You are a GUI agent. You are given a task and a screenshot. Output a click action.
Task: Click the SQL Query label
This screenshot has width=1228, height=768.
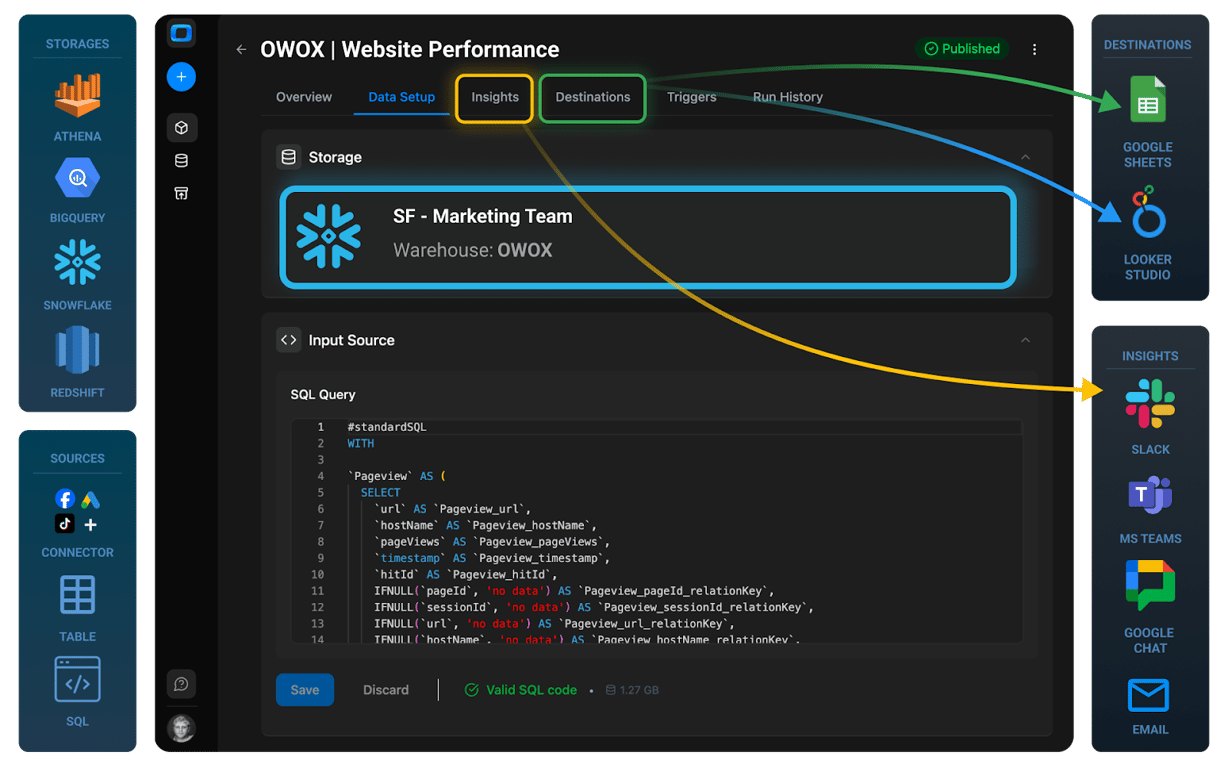tap(323, 395)
